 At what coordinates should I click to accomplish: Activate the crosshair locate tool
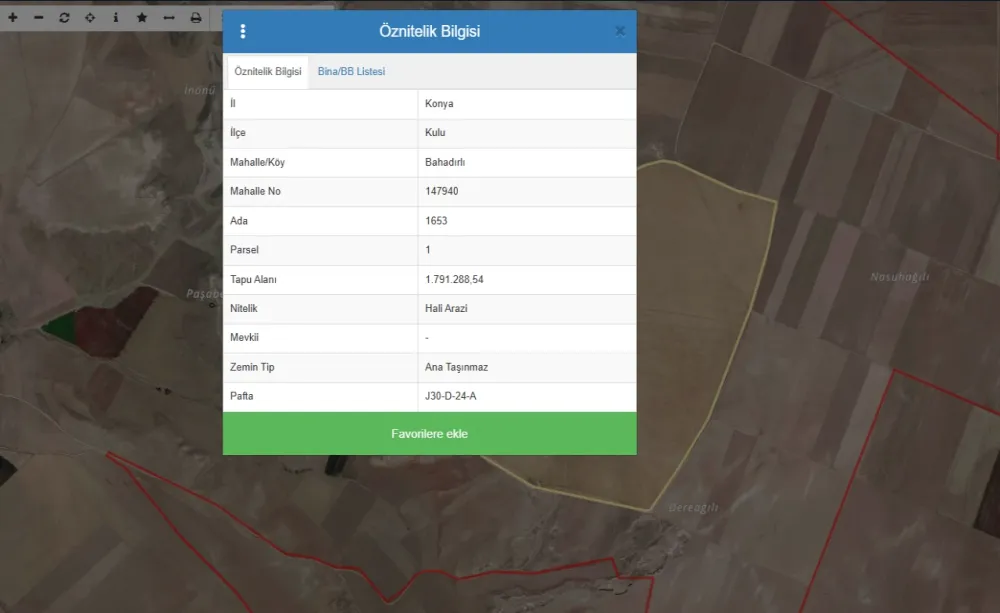coord(90,18)
